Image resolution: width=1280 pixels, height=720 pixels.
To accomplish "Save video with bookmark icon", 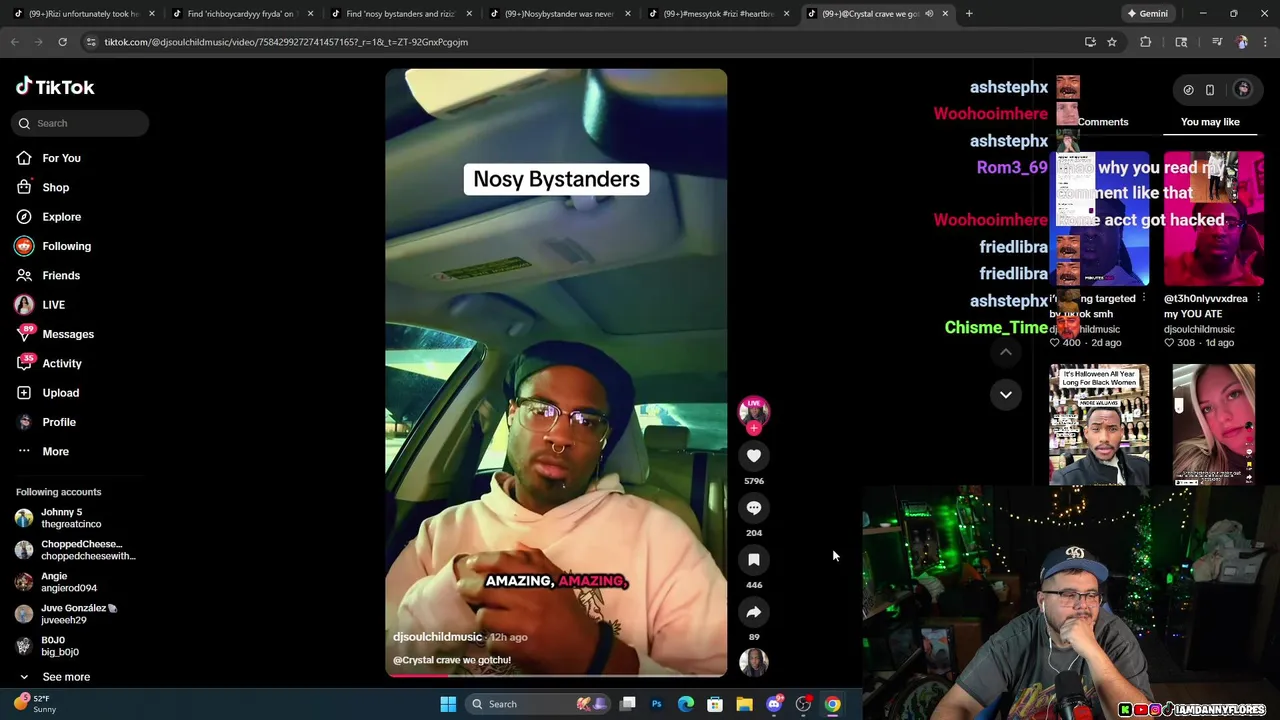I will (x=754, y=560).
